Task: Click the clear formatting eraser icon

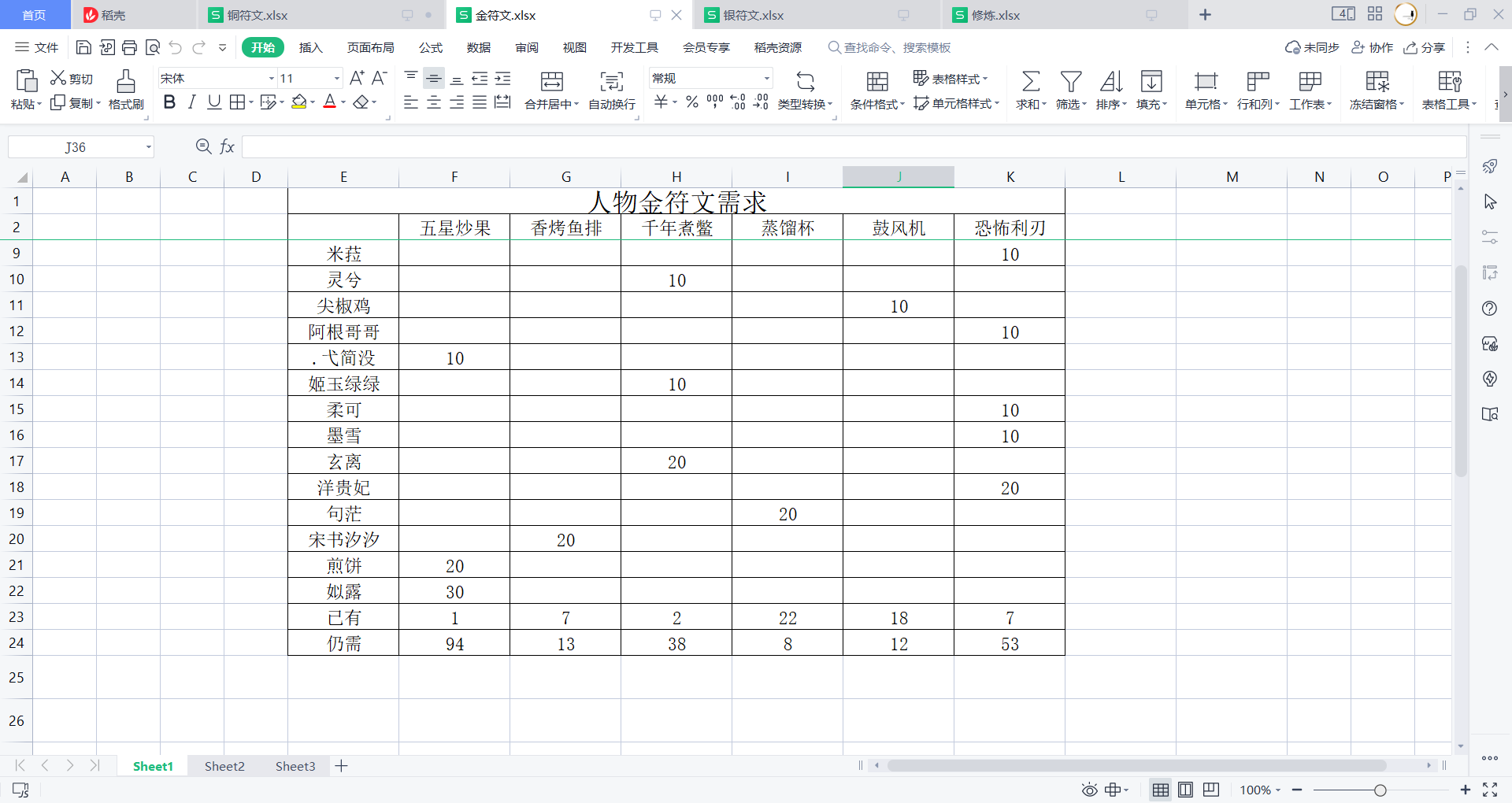Action: coord(361,102)
